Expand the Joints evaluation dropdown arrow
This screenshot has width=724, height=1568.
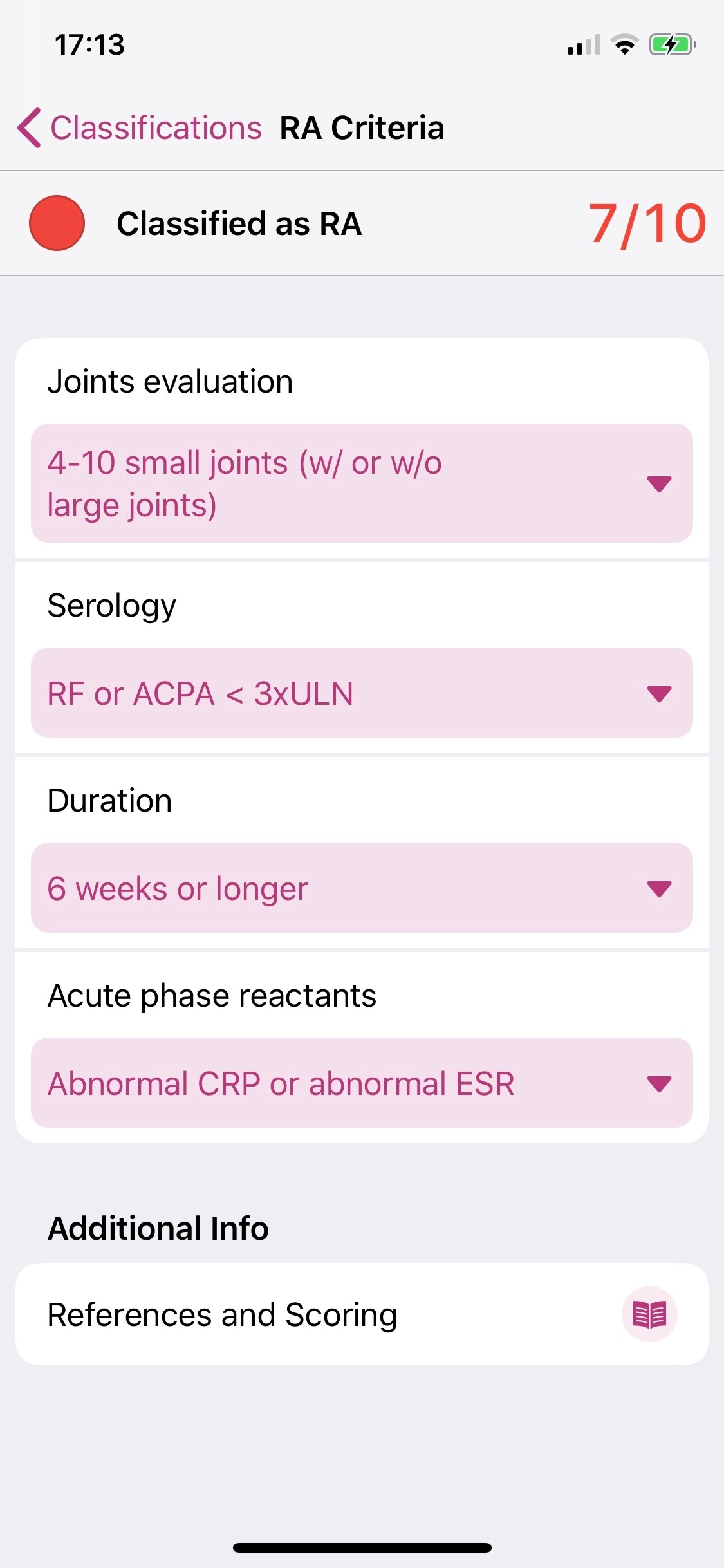point(659,483)
